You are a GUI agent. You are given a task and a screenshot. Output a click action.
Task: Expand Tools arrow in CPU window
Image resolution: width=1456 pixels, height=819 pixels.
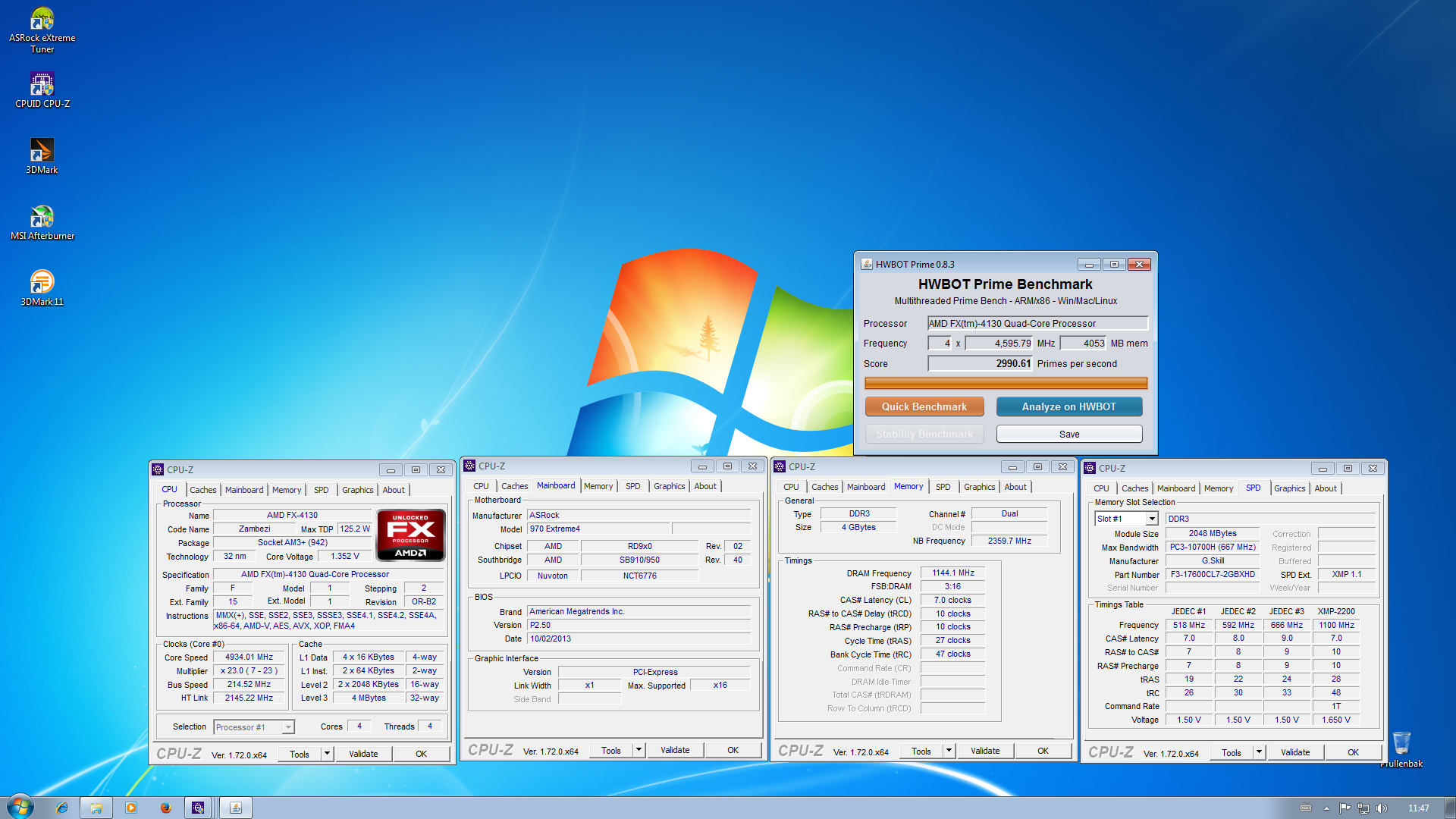point(328,754)
